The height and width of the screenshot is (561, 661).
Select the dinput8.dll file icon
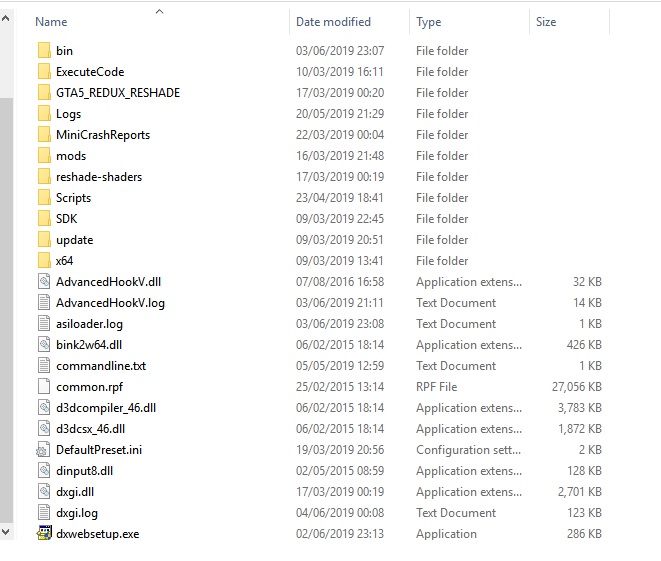[x=44, y=471]
